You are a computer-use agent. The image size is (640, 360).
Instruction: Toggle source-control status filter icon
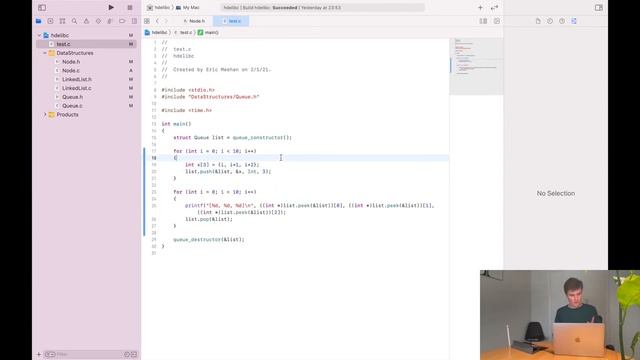click(x=134, y=354)
